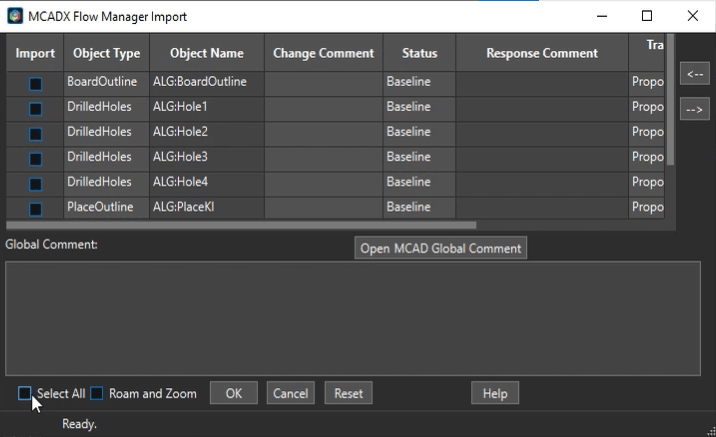Image resolution: width=716 pixels, height=437 pixels.
Task: Click the Reset button
Action: pyautogui.click(x=348, y=393)
